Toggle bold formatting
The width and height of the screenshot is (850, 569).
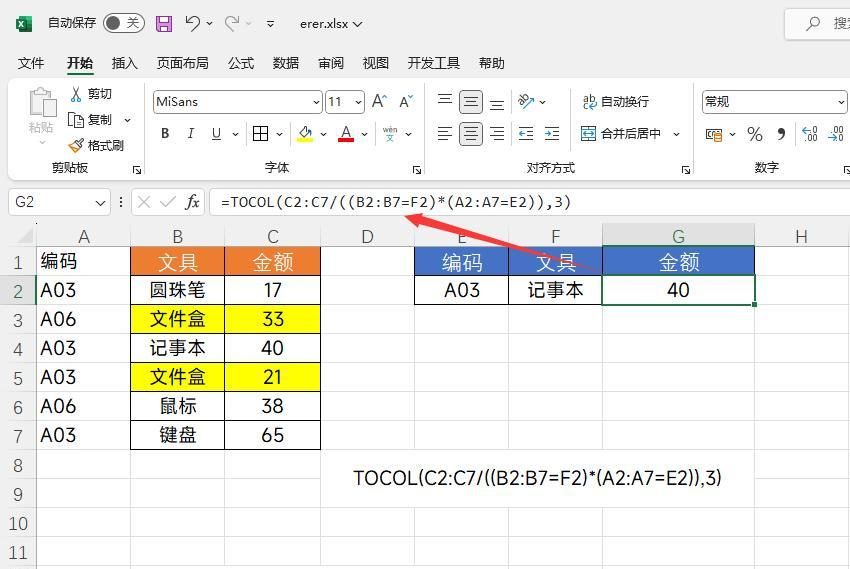pos(165,134)
